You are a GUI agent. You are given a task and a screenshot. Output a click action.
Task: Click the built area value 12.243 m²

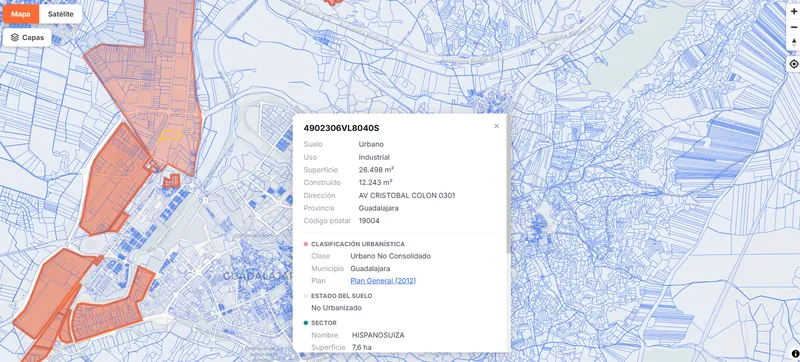(x=376, y=183)
